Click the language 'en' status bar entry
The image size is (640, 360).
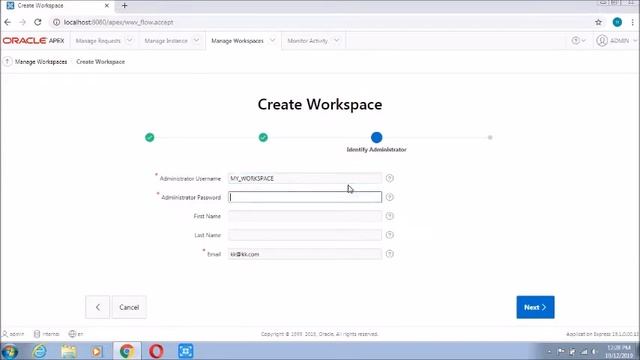pos(76,334)
